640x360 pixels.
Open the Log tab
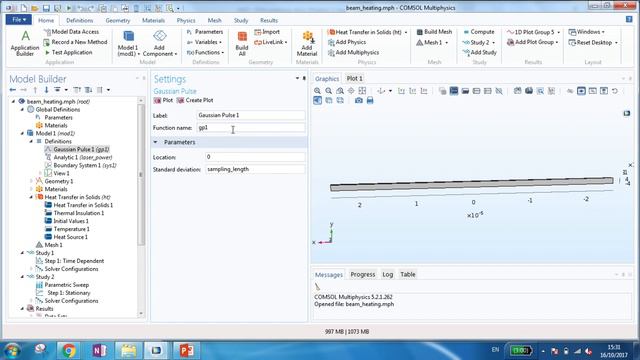point(387,274)
